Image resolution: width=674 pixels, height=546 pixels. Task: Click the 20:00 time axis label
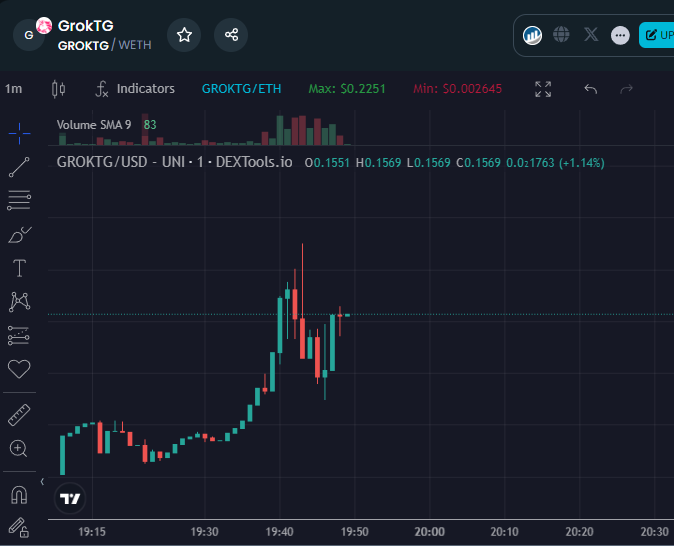(x=429, y=532)
